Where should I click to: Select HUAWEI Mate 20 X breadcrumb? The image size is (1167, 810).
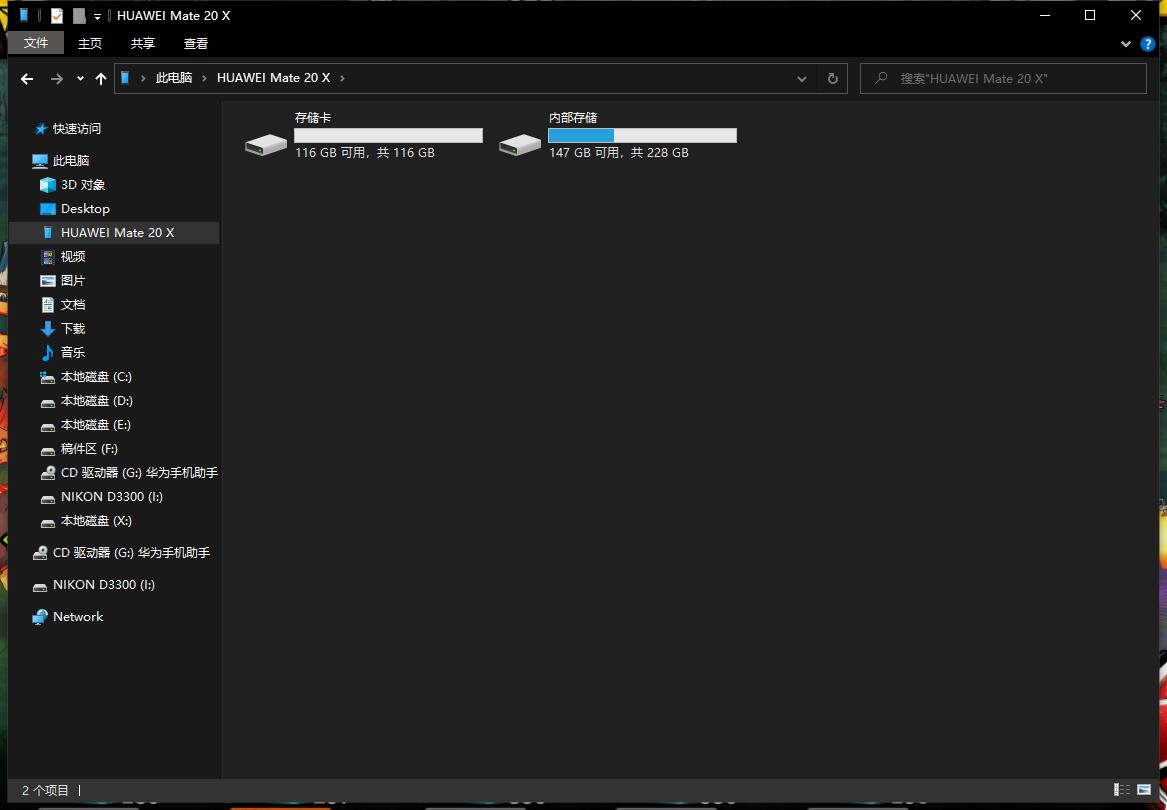point(273,78)
